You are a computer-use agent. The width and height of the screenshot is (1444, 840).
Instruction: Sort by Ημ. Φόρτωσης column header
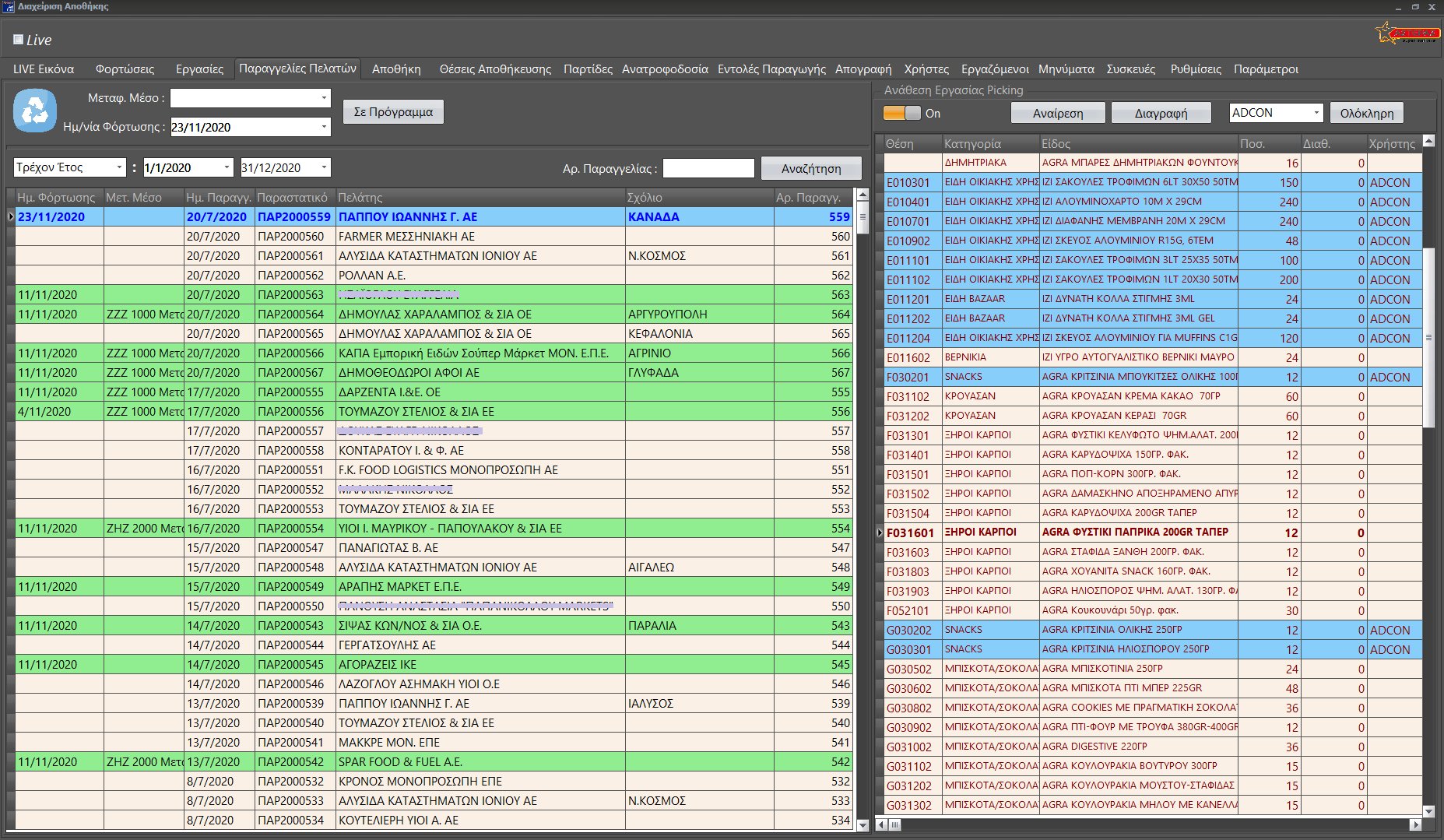pos(59,198)
